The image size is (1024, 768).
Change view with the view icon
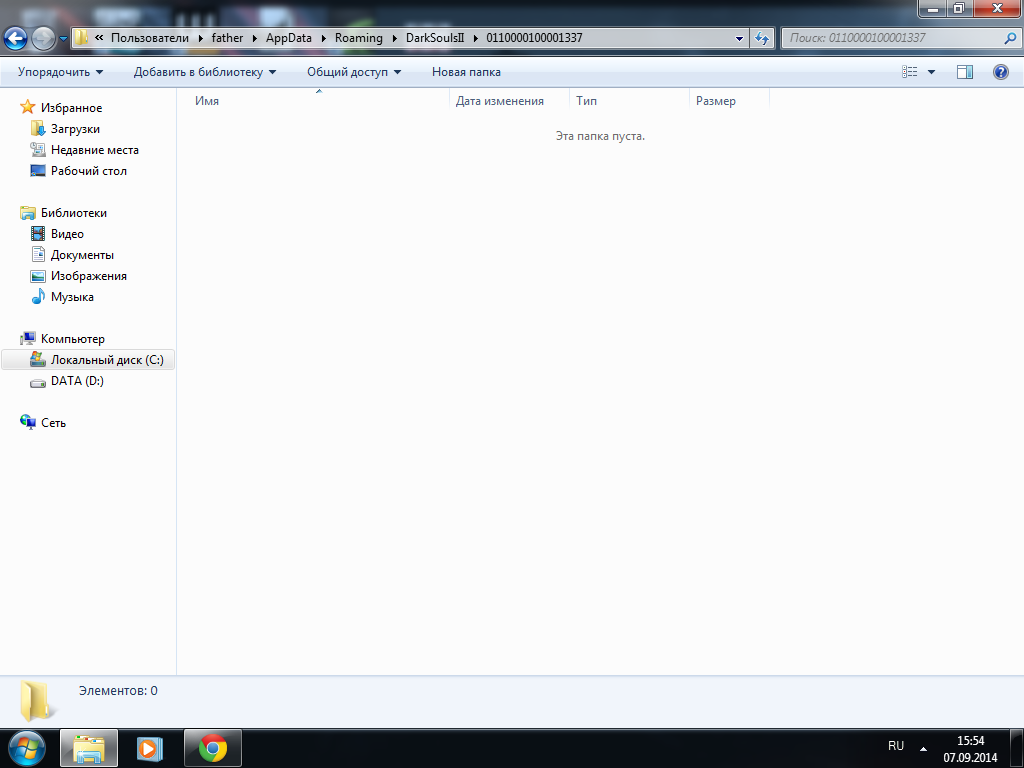[x=910, y=72]
